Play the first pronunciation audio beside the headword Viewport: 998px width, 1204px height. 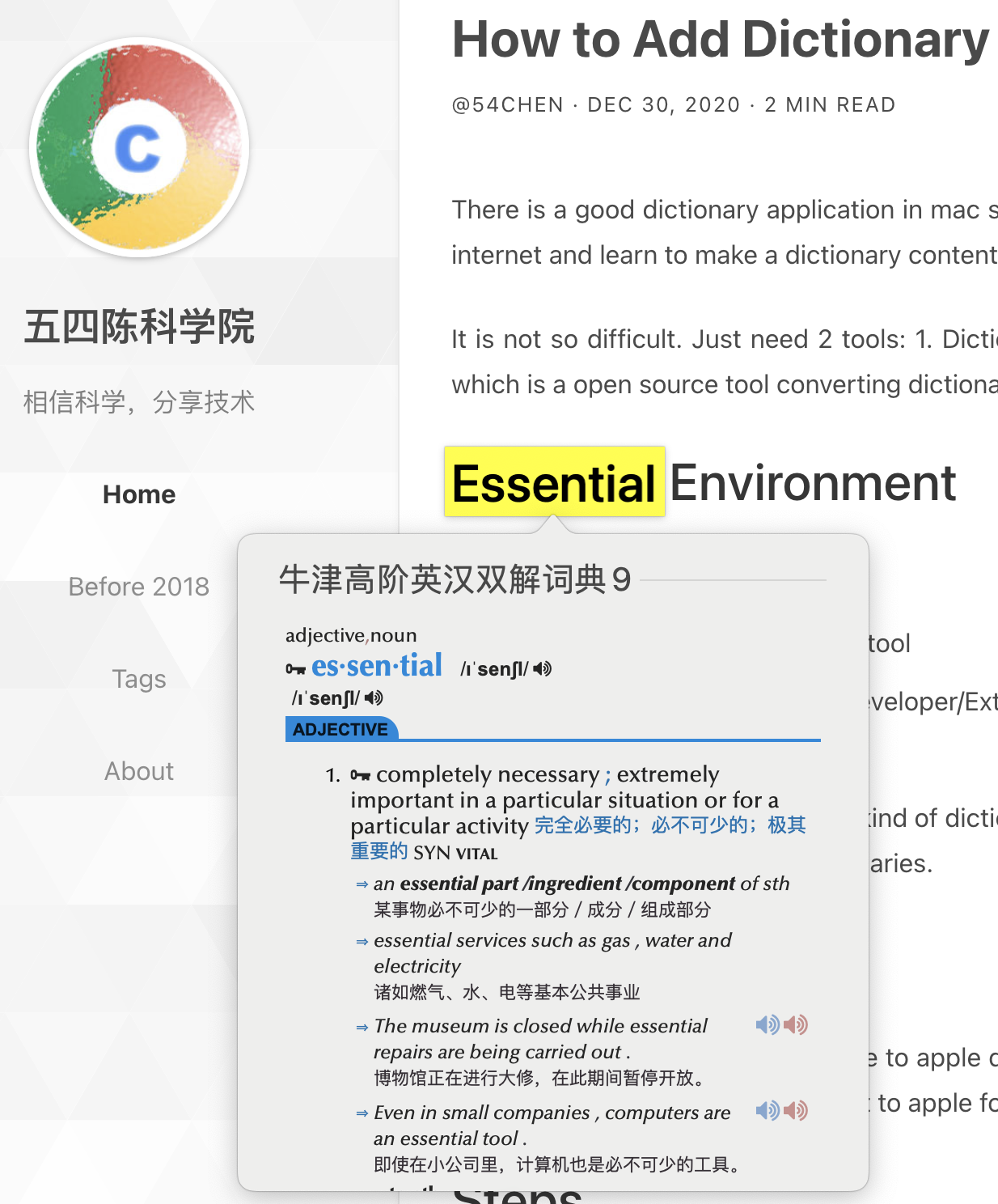click(x=543, y=668)
